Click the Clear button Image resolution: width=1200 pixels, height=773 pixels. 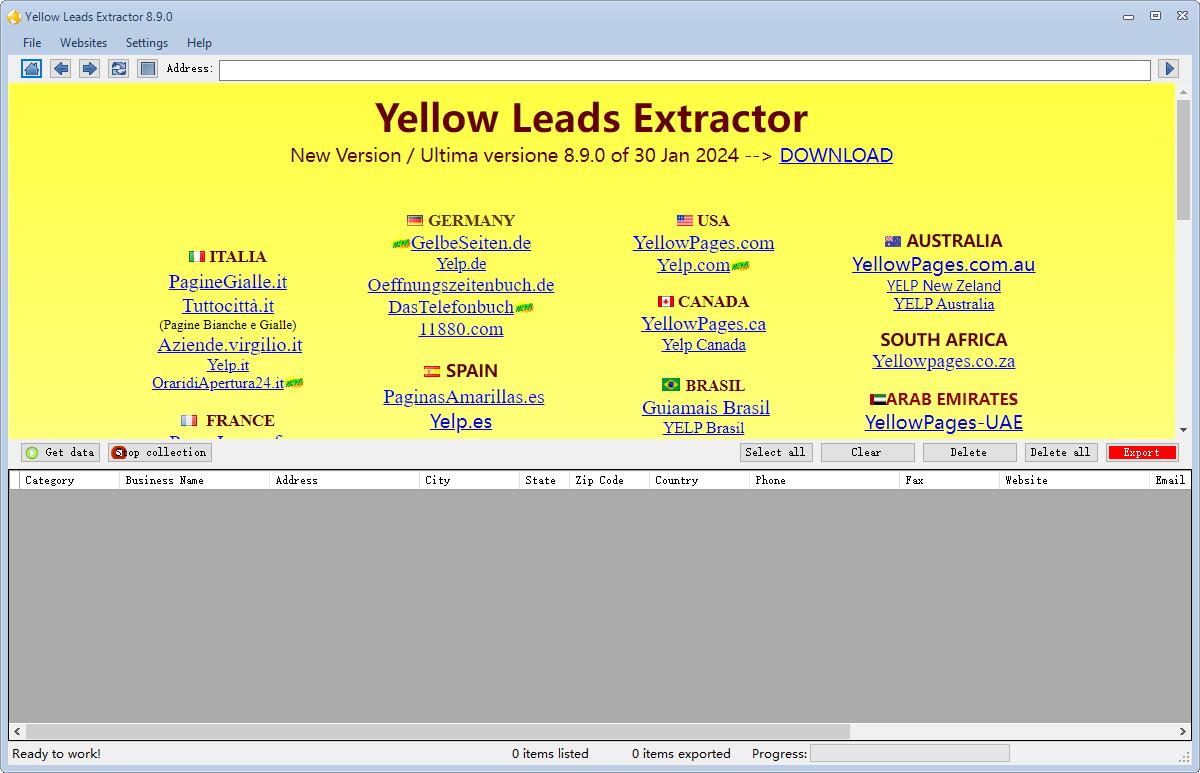coord(867,452)
